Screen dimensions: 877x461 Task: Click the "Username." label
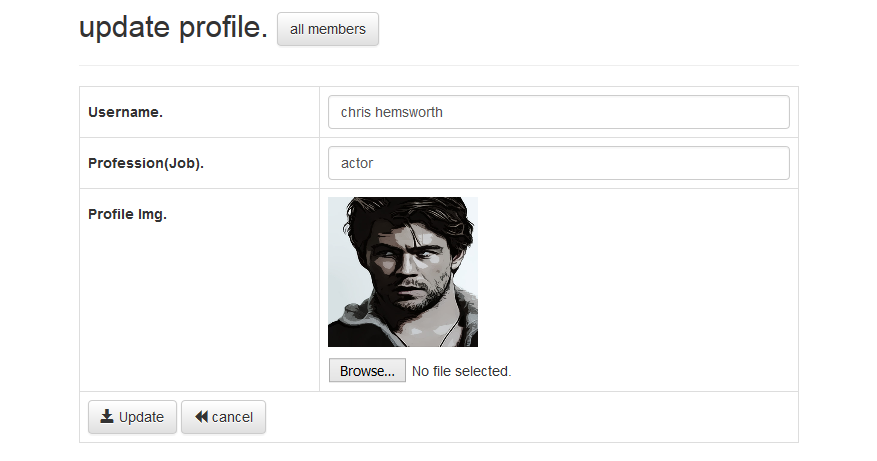(x=125, y=112)
